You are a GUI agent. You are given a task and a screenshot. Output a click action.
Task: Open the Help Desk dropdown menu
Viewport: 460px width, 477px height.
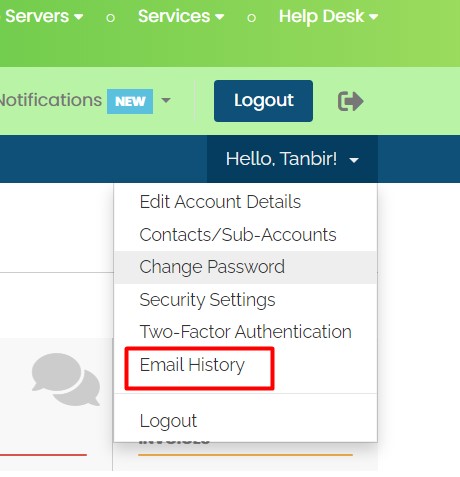pos(328,16)
